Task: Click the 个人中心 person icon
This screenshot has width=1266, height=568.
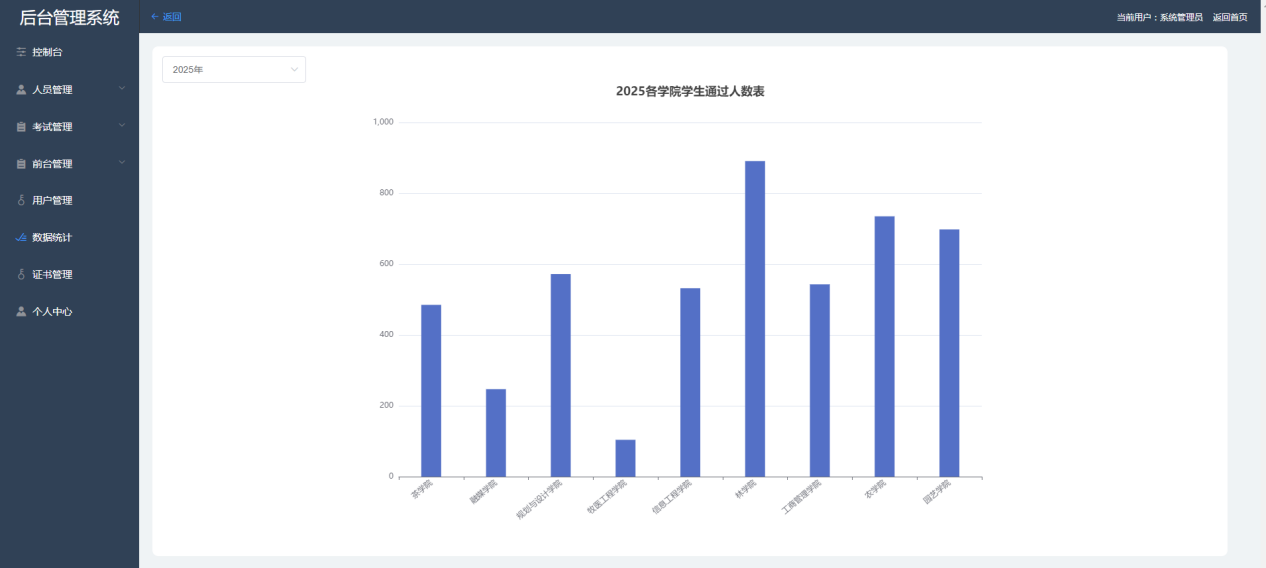Action: 21,312
